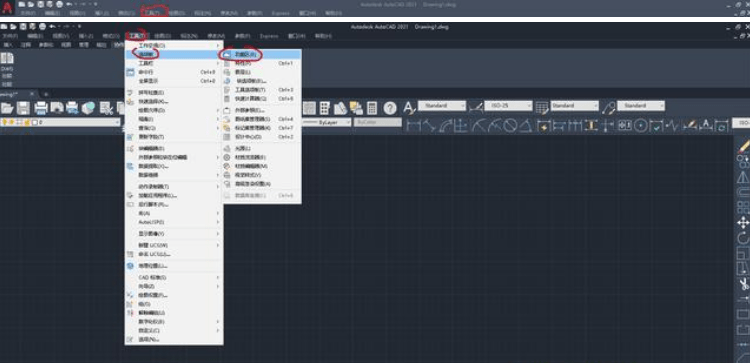Toggle the layer 0 lock icon

(x=27, y=122)
